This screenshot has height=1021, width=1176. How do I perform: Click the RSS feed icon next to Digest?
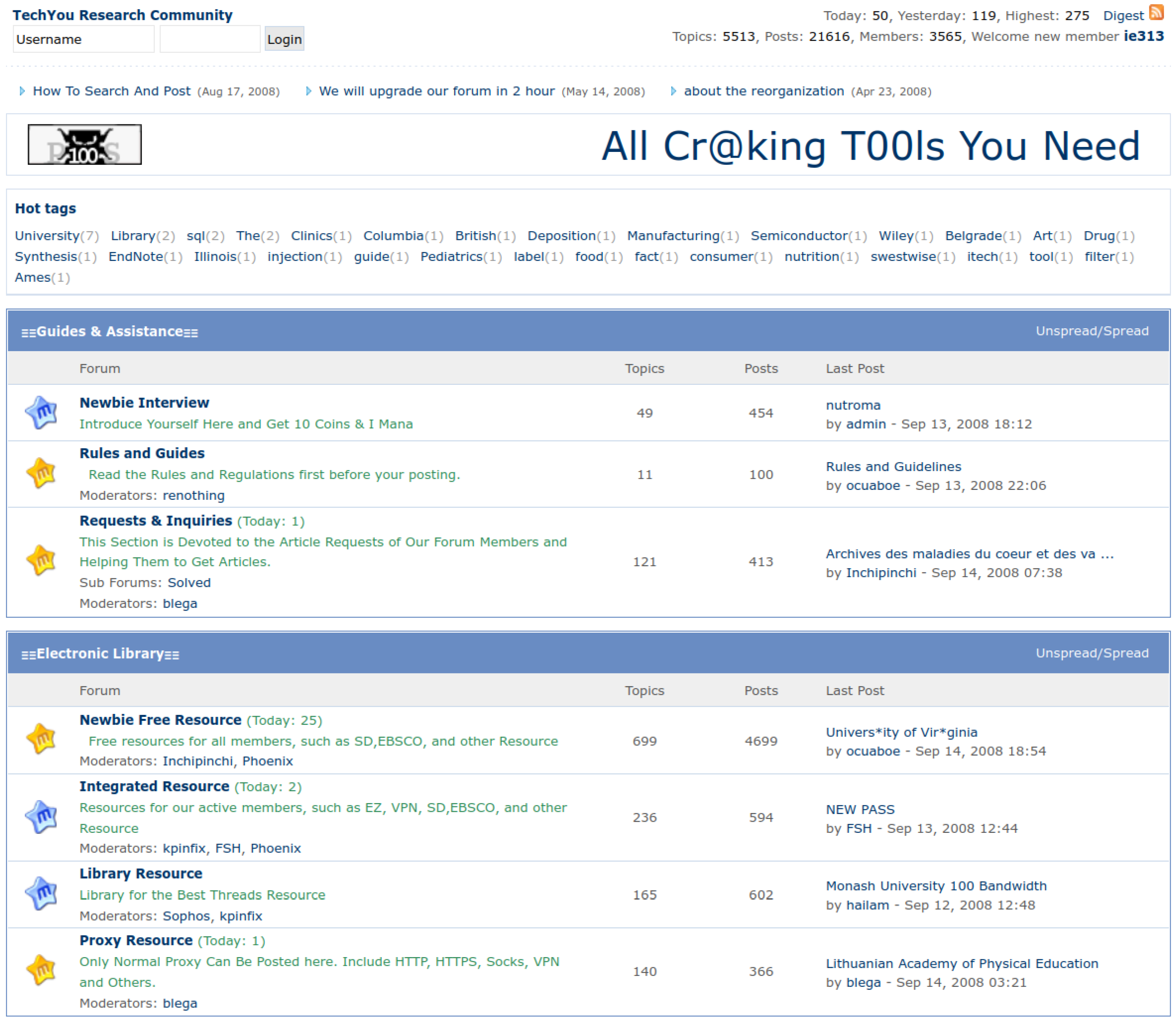pyautogui.click(x=1156, y=12)
